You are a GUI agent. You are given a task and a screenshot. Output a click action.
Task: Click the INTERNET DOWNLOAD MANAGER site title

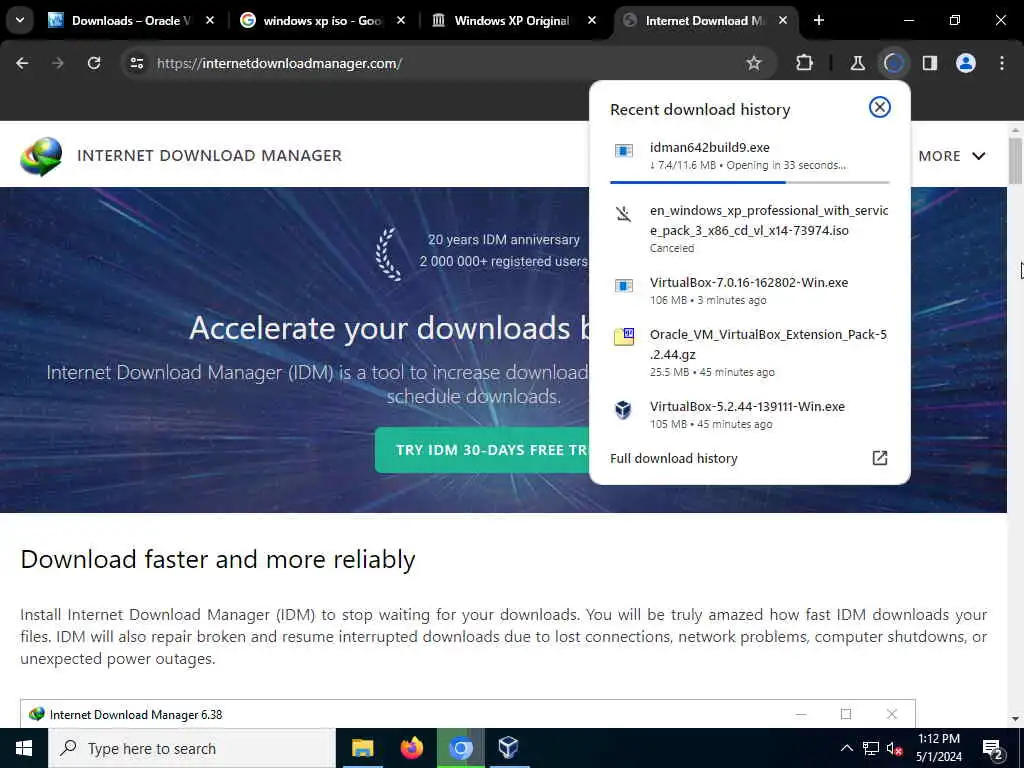(210, 155)
